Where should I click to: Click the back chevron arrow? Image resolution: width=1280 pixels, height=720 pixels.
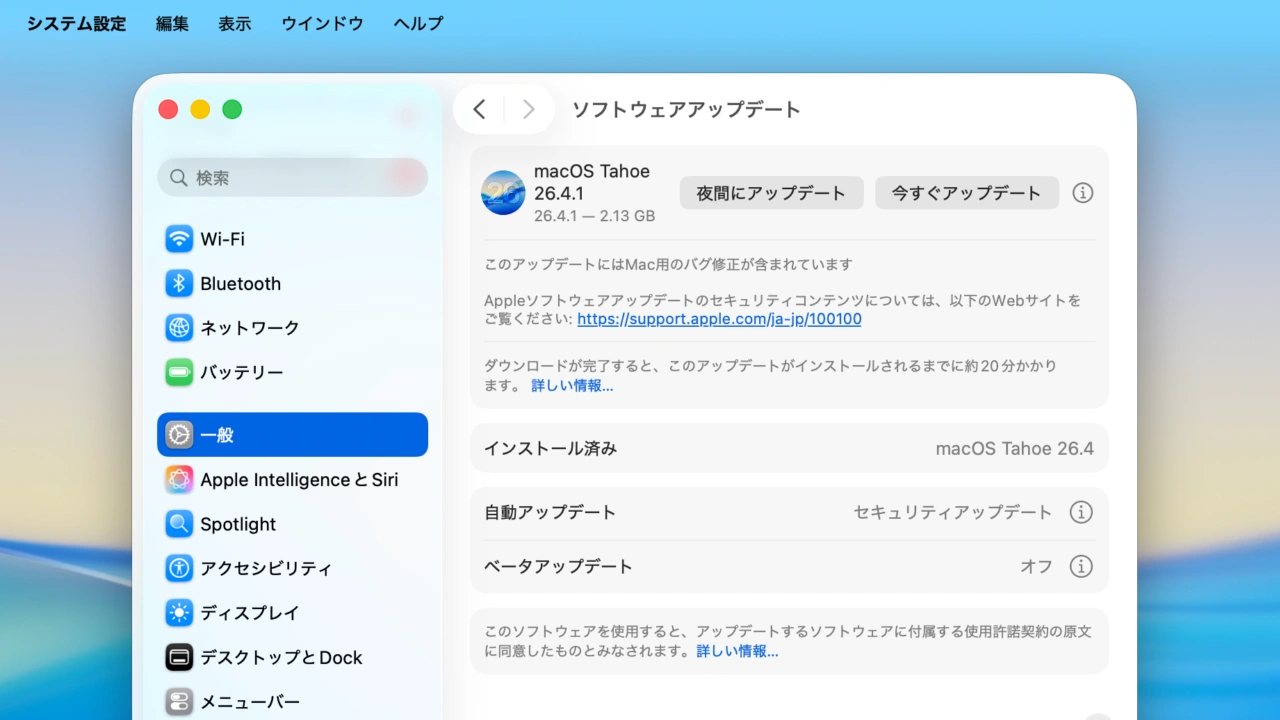(479, 109)
